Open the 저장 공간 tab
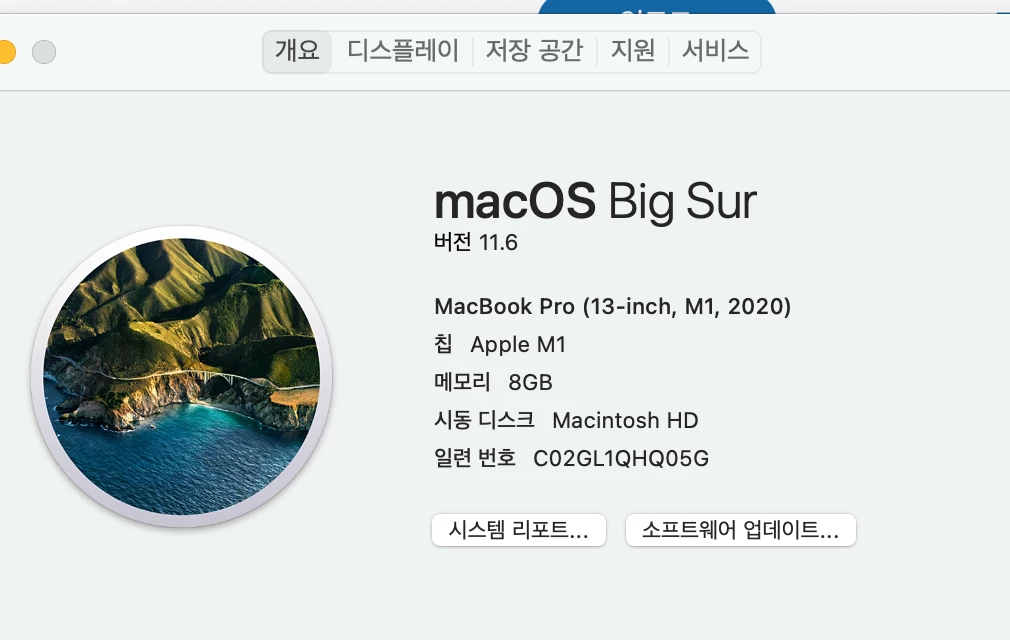The image size is (1010, 640). click(534, 52)
